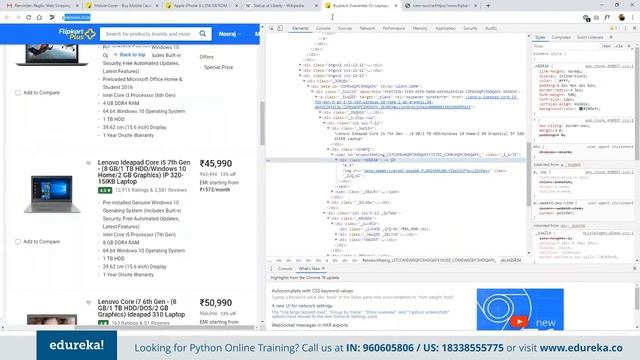
Task: Select the Console drawer tab
Action: 285,269
